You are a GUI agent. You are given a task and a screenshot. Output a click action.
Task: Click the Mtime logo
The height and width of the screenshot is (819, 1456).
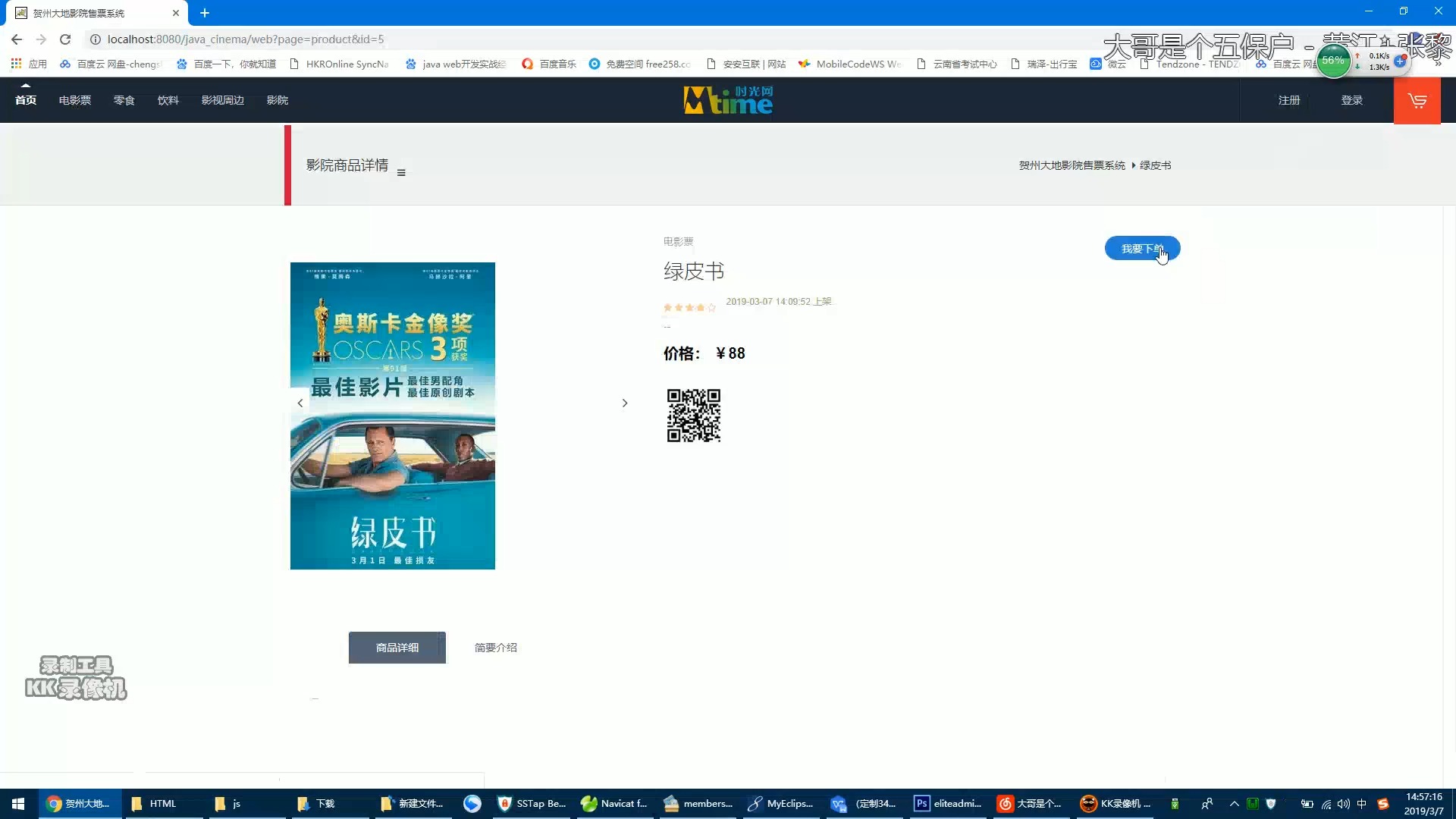click(728, 100)
